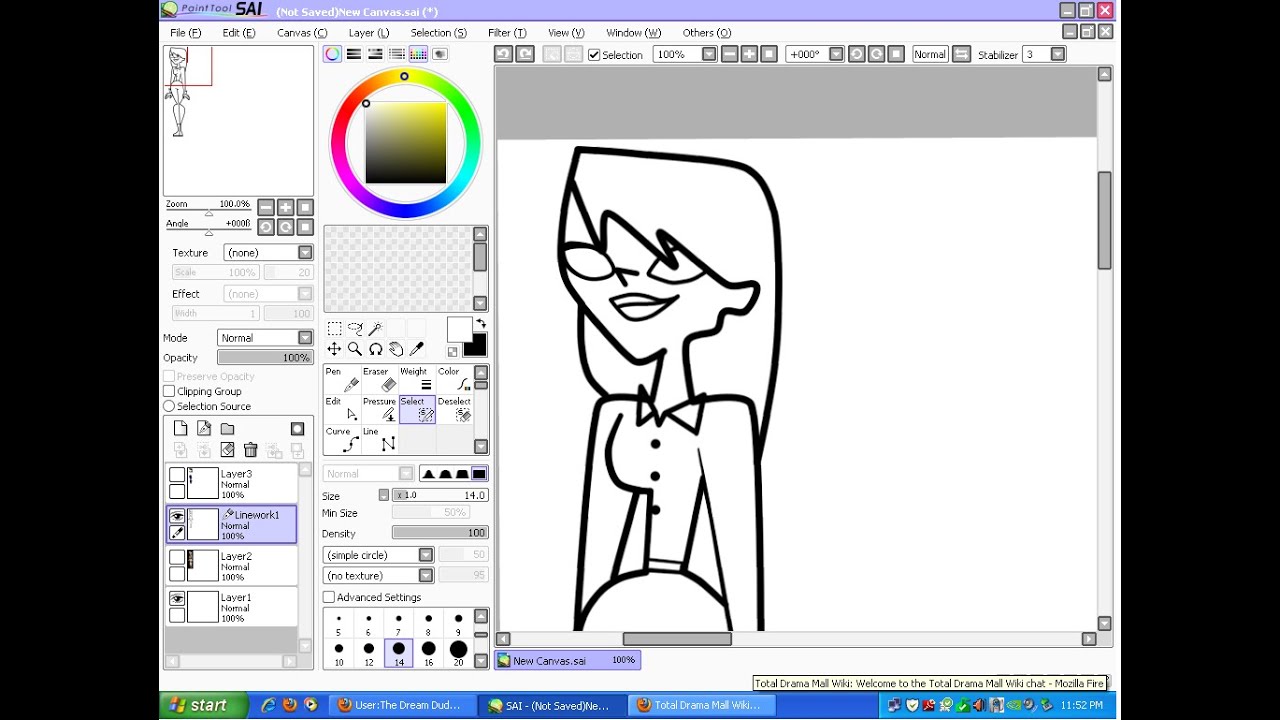This screenshot has width=1280, height=720.
Task: Show the RGB sliders panel
Action: tap(354, 54)
